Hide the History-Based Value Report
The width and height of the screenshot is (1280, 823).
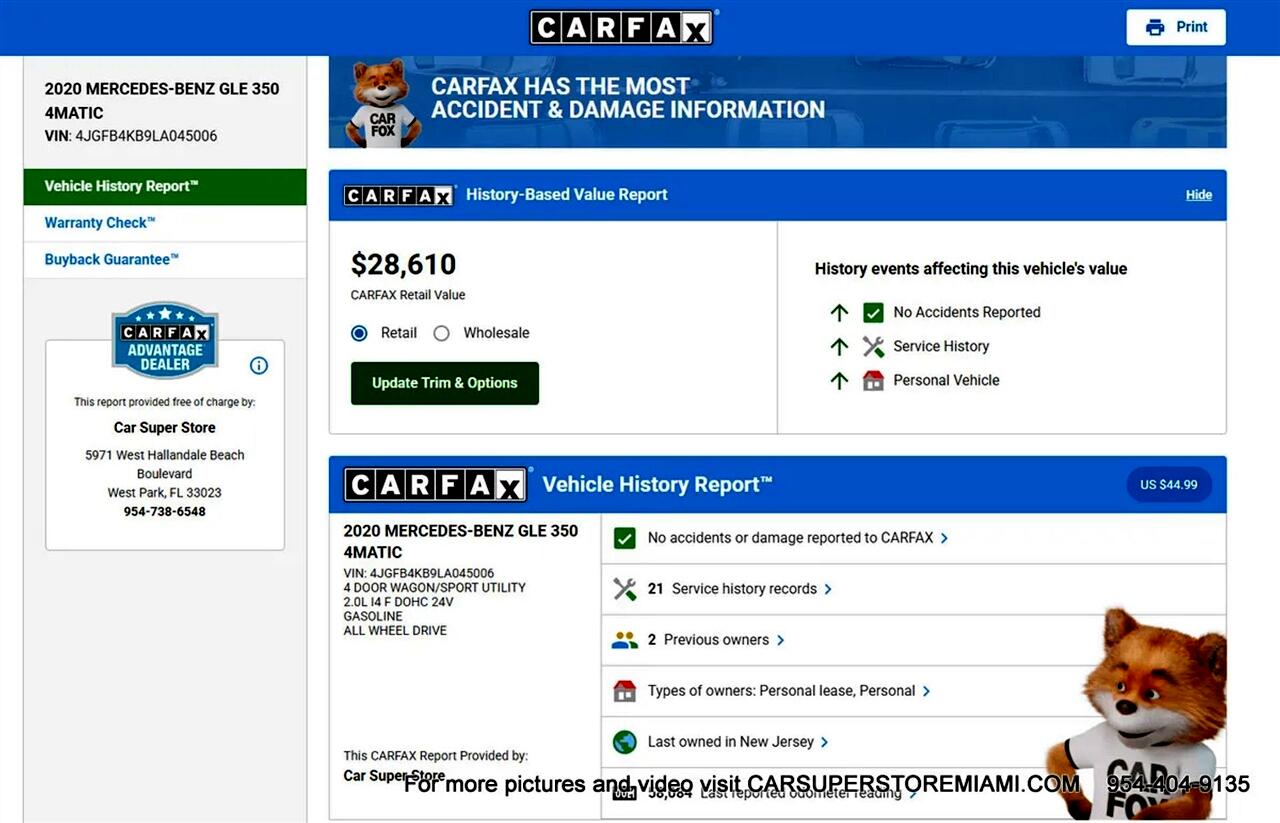[1198, 195]
